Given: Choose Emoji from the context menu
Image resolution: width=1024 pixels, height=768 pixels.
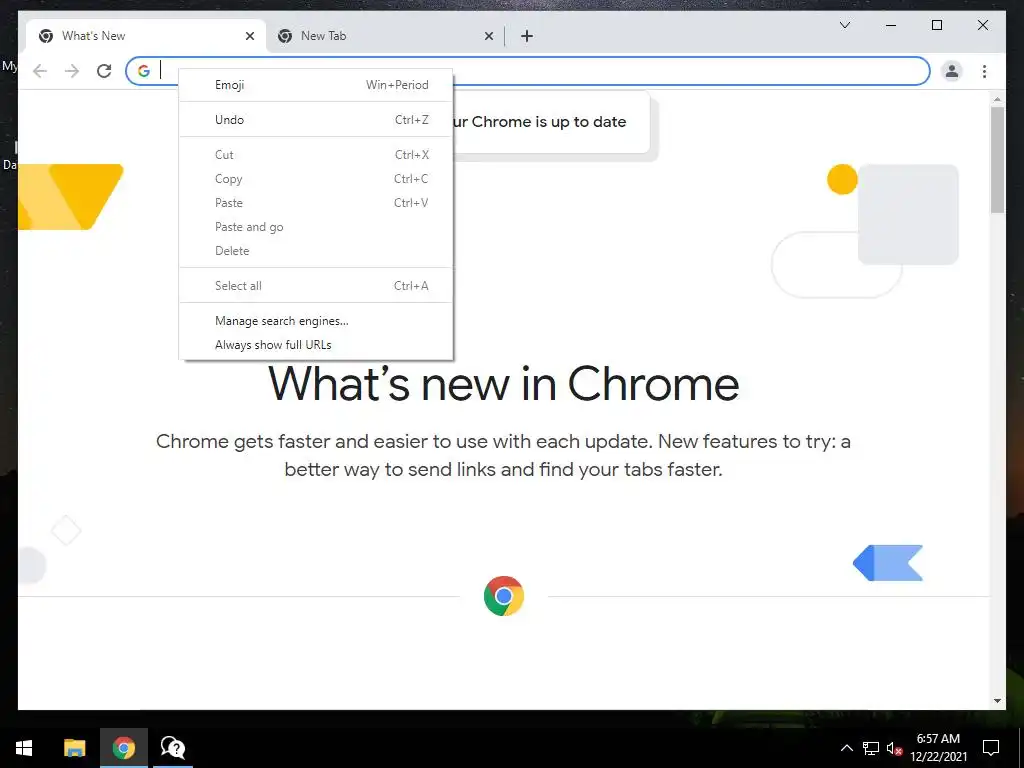Looking at the screenshot, I should pos(315,85).
